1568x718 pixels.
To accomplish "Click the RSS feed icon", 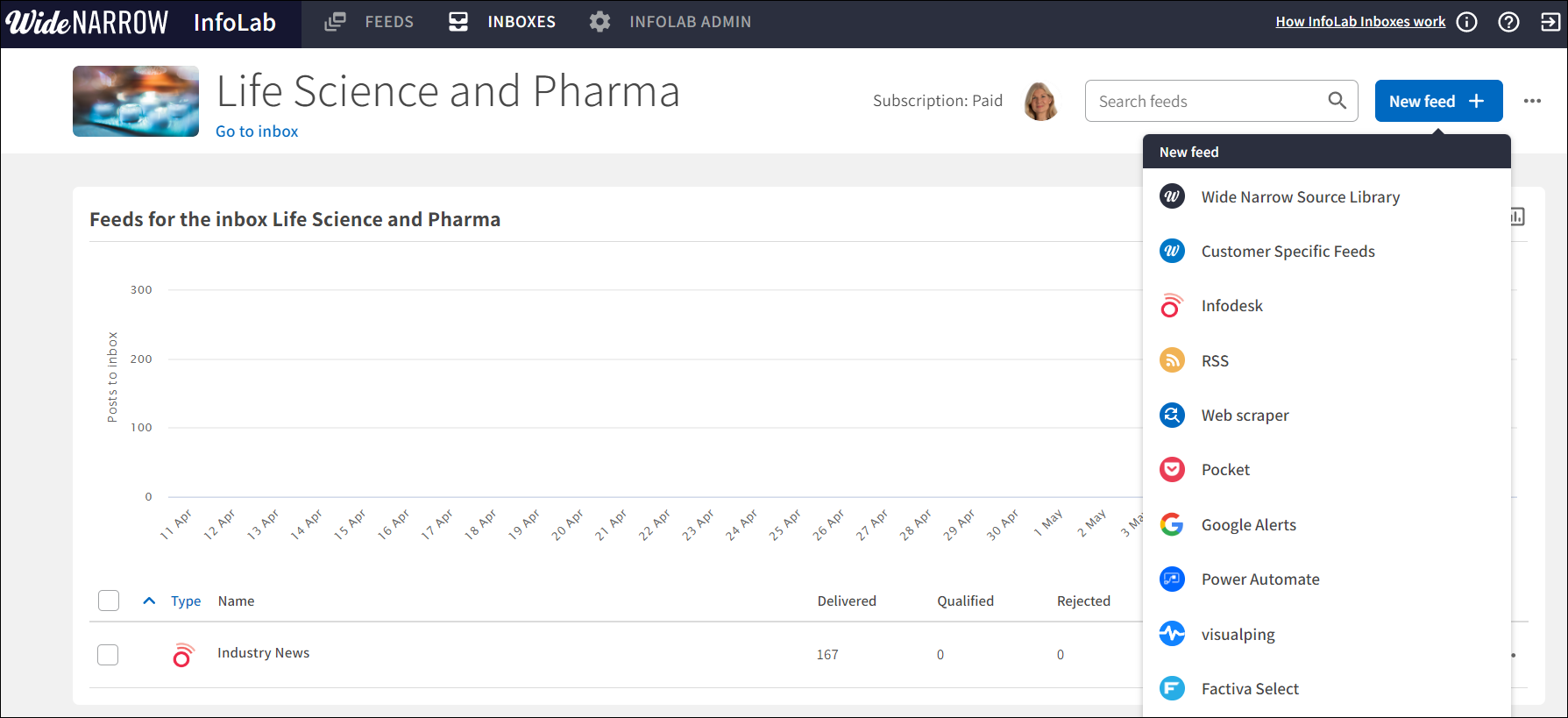I will (1172, 360).
